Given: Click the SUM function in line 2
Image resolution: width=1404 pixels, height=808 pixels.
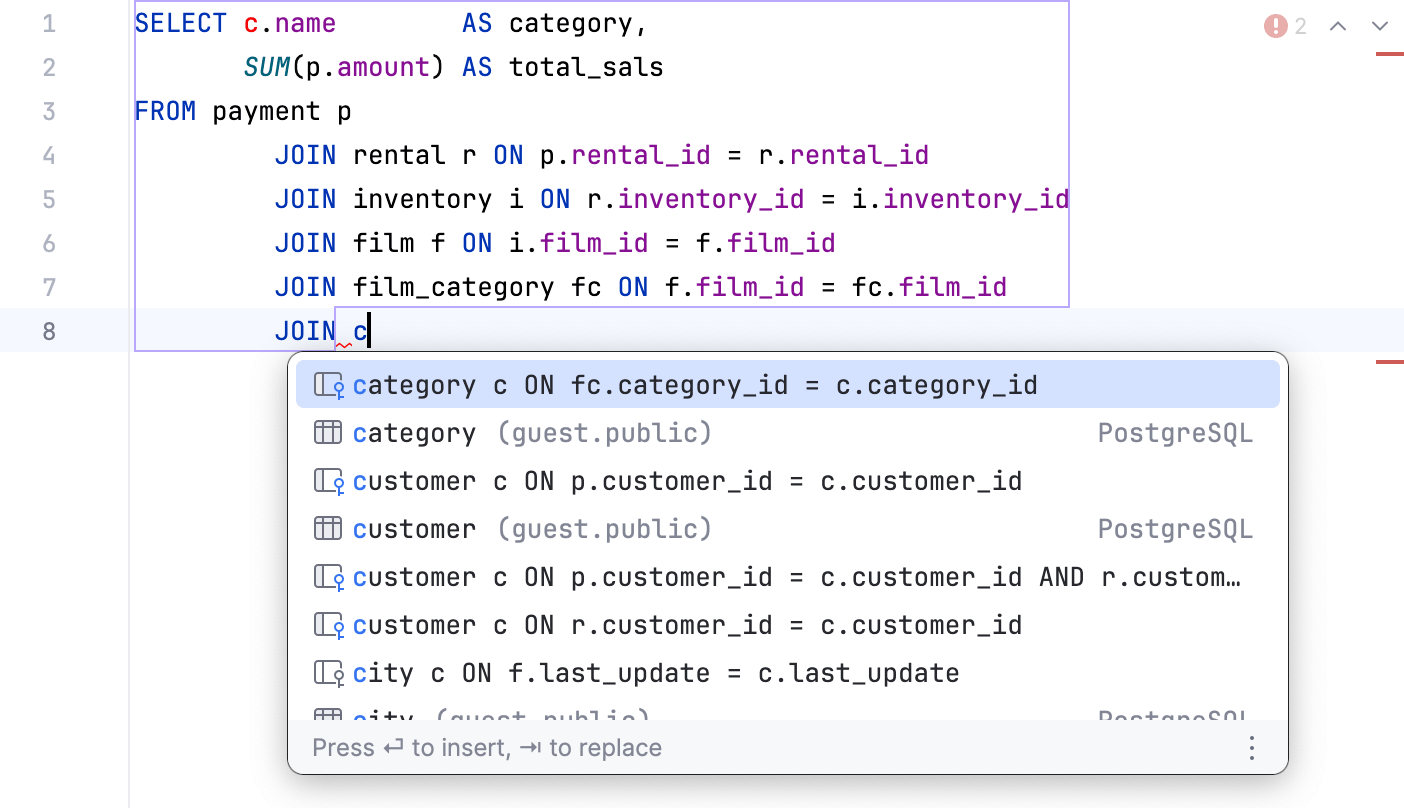Looking at the screenshot, I should tap(266, 67).
